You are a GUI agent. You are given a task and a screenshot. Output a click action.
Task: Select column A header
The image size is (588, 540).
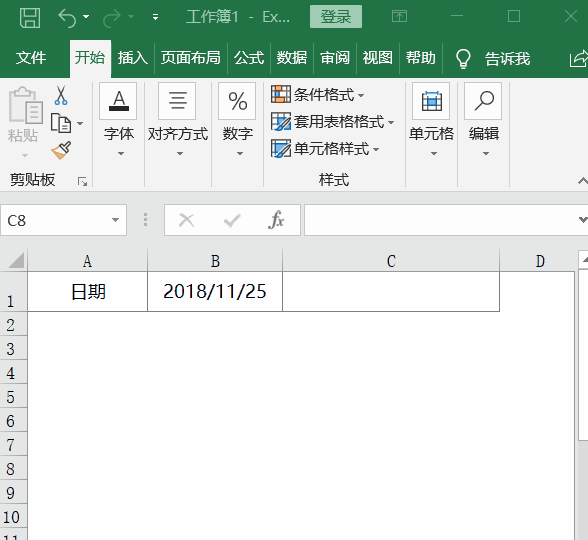(87, 261)
